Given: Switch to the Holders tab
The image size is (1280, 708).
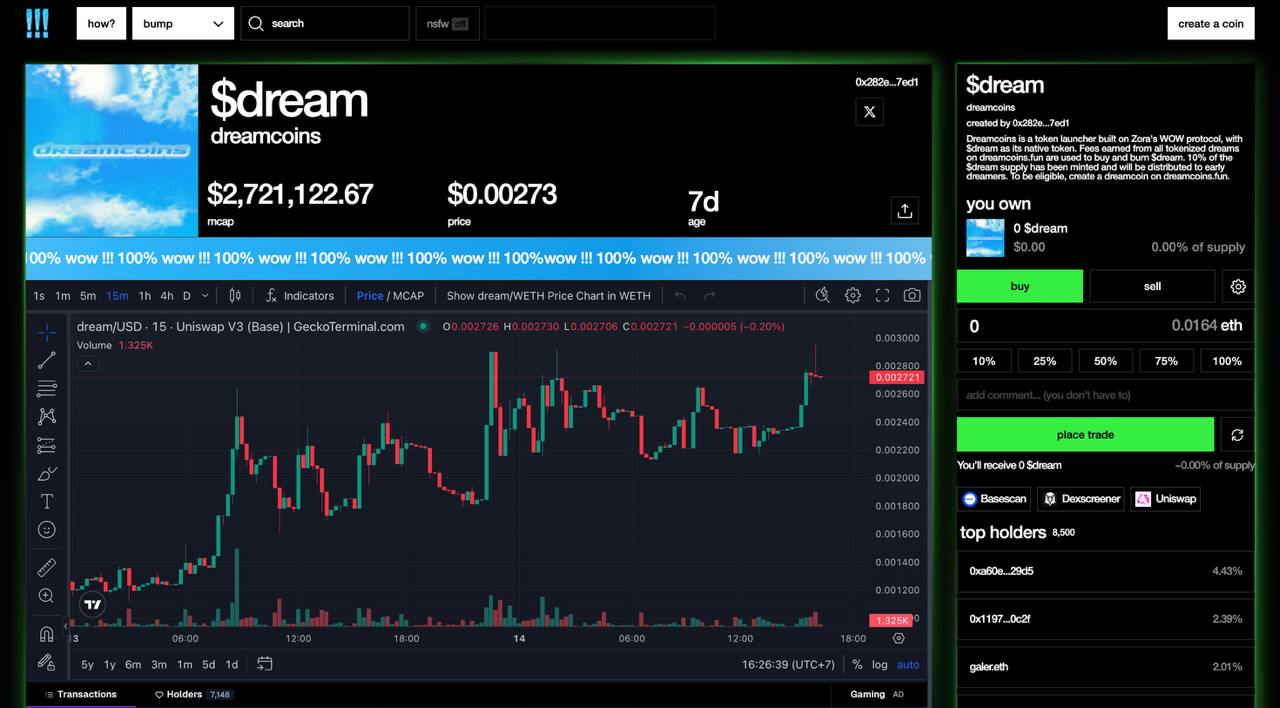Looking at the screenshot, I should (x=193, y=694).
